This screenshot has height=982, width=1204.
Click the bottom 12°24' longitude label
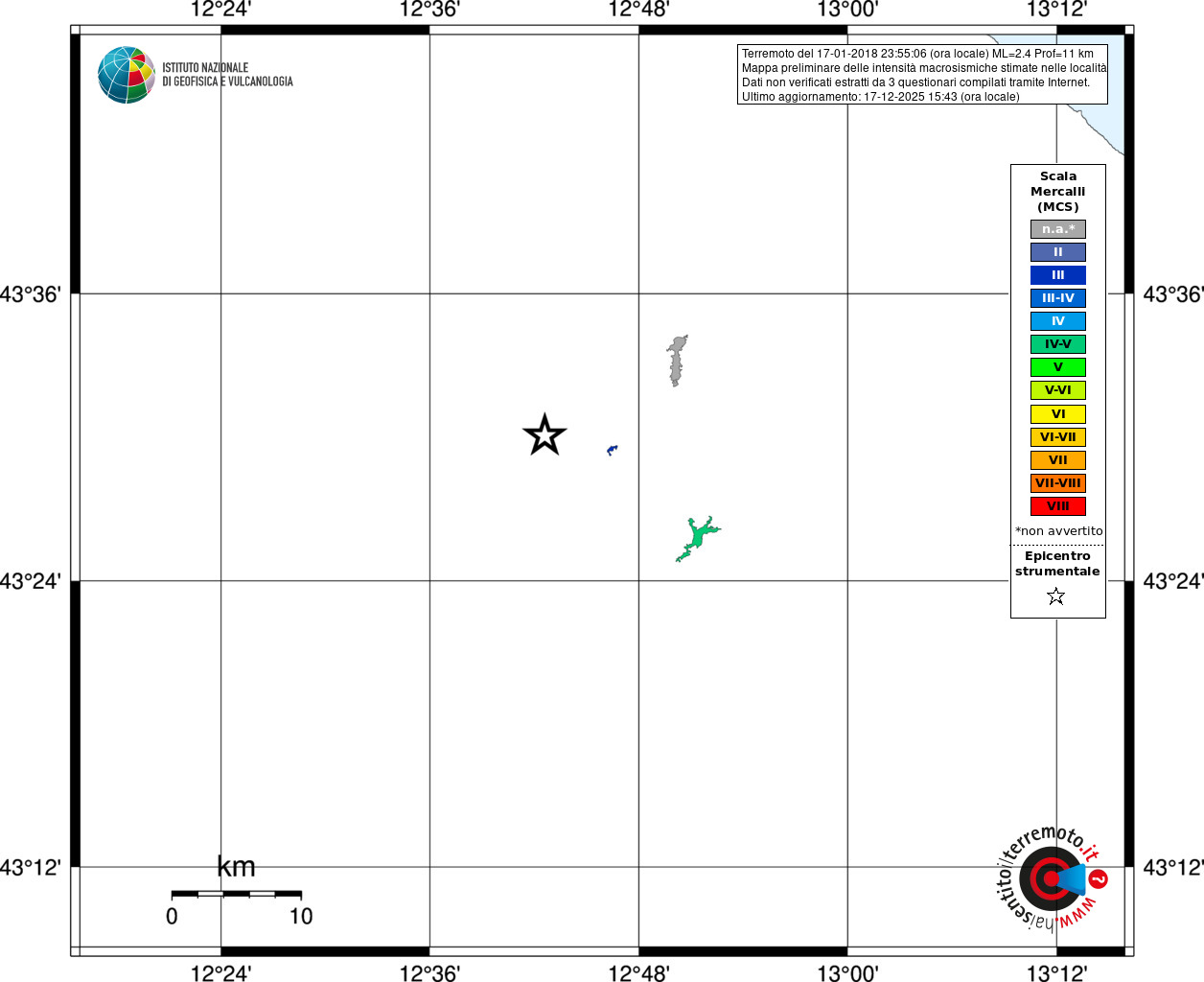[220, 972]
